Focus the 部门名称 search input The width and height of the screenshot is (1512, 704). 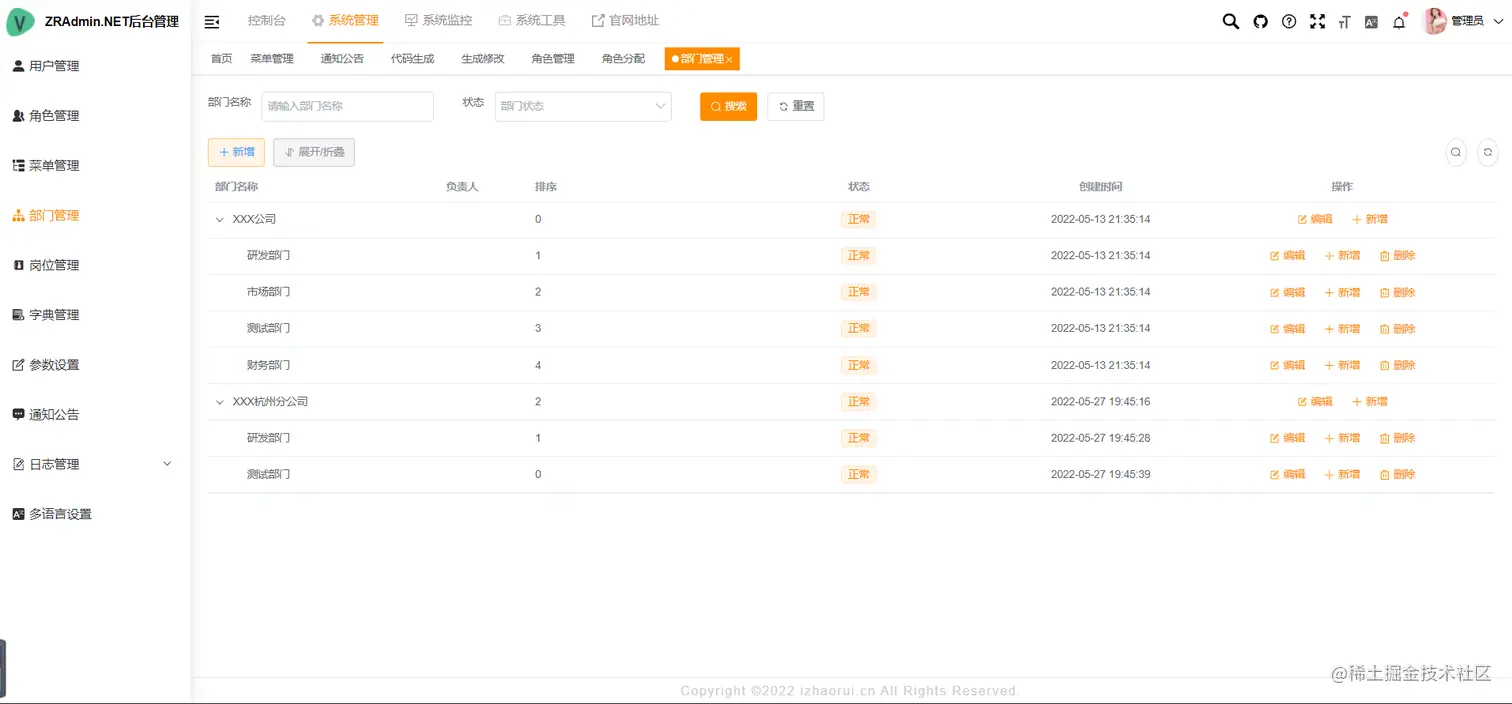click(348, 106)
